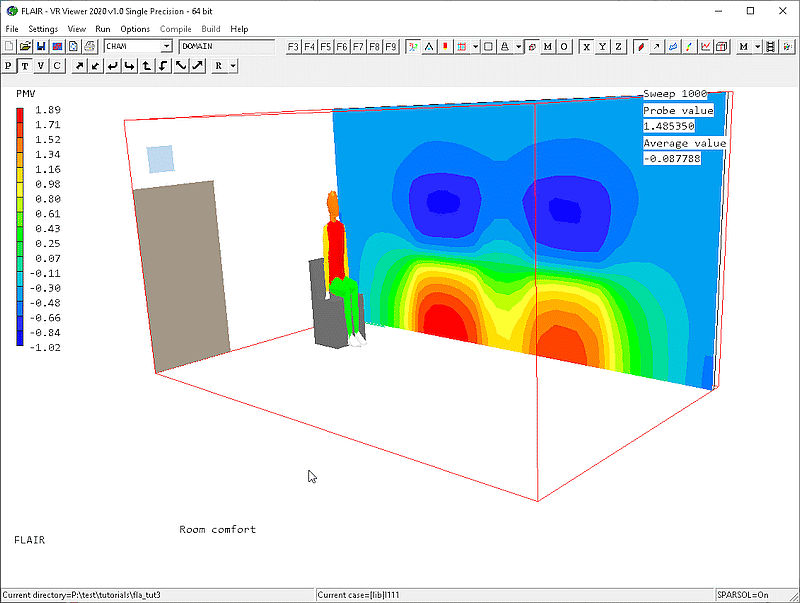
Task: Toggle the X plane slice button
Action: (x=586, y=46)
